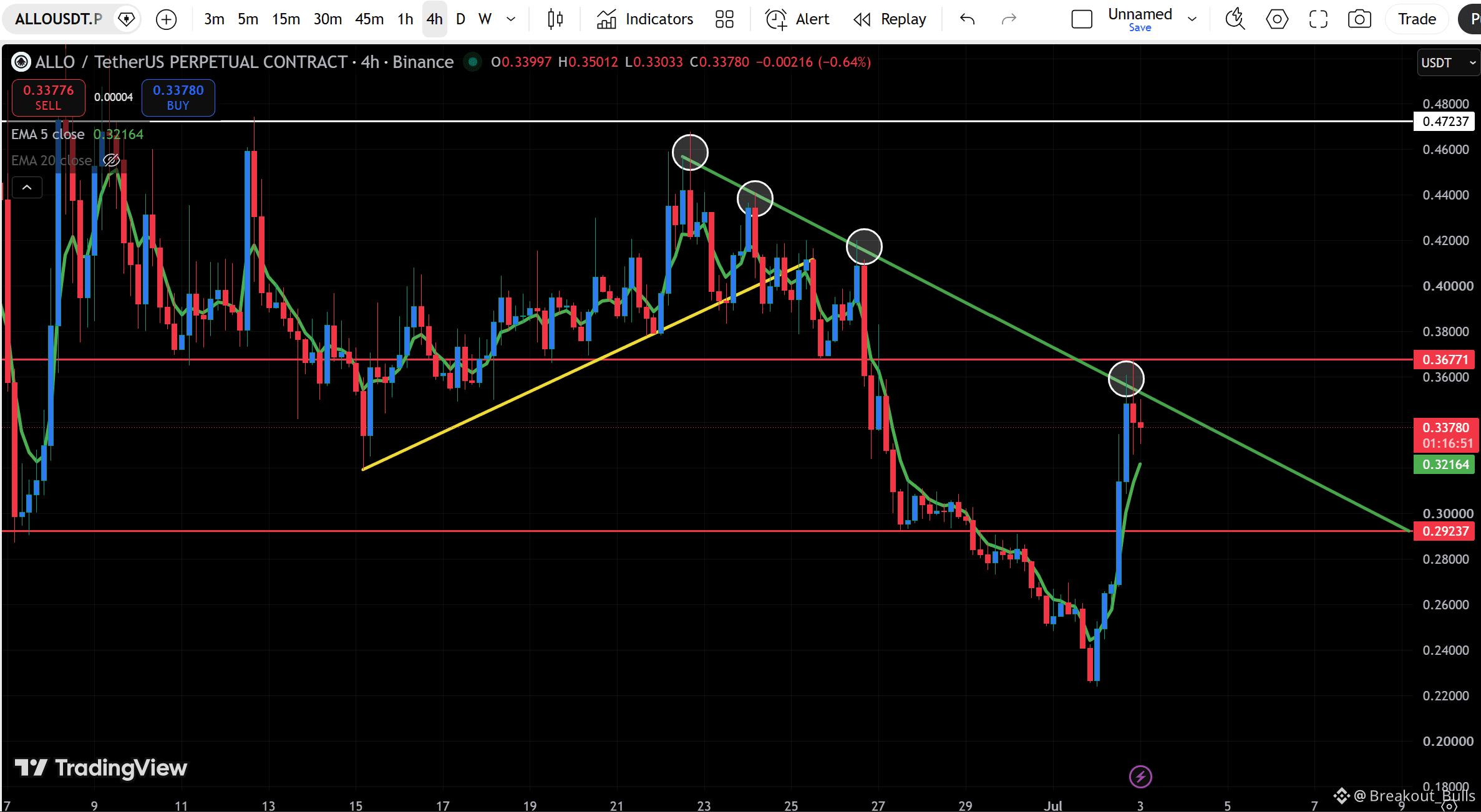1481x812 pixels.
Task: Click the Jul date label on time axis
Action: click(x=1053, y=805)
